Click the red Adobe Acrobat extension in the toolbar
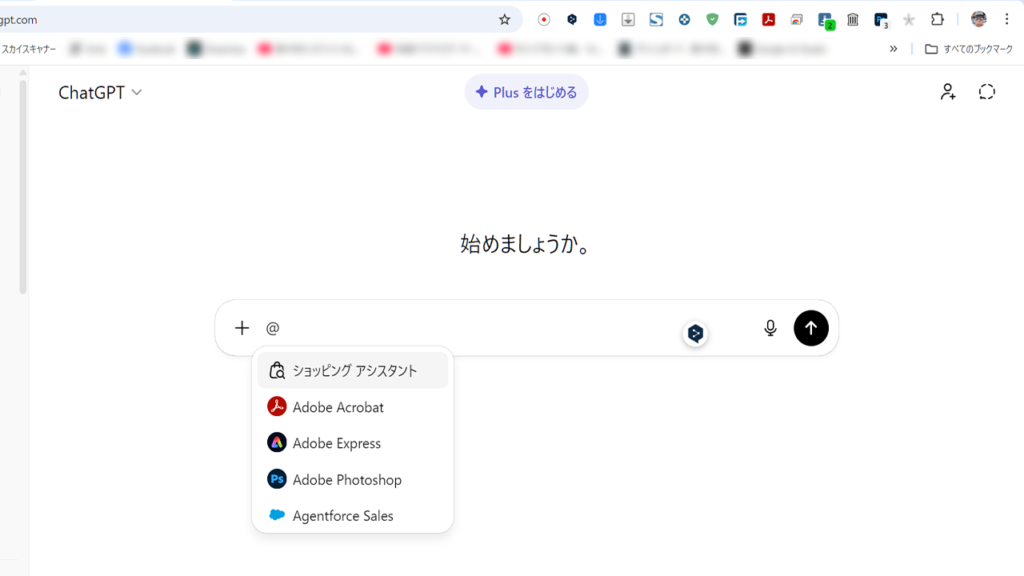 (x=769, y=19)
